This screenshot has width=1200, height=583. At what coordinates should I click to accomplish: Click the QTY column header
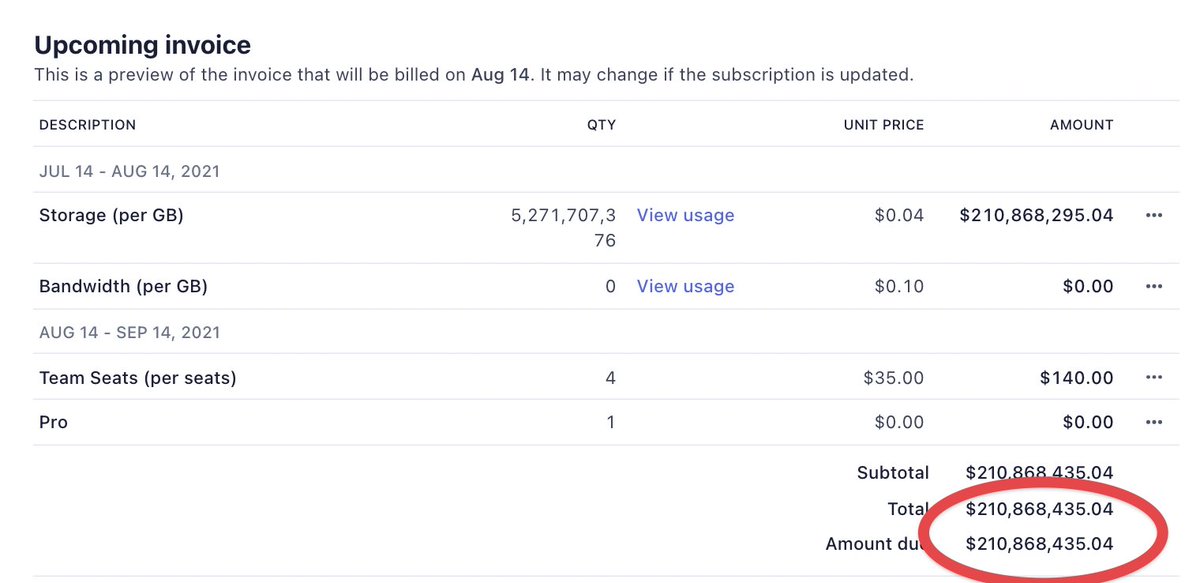pyautogui.click(x=601, y=125)
